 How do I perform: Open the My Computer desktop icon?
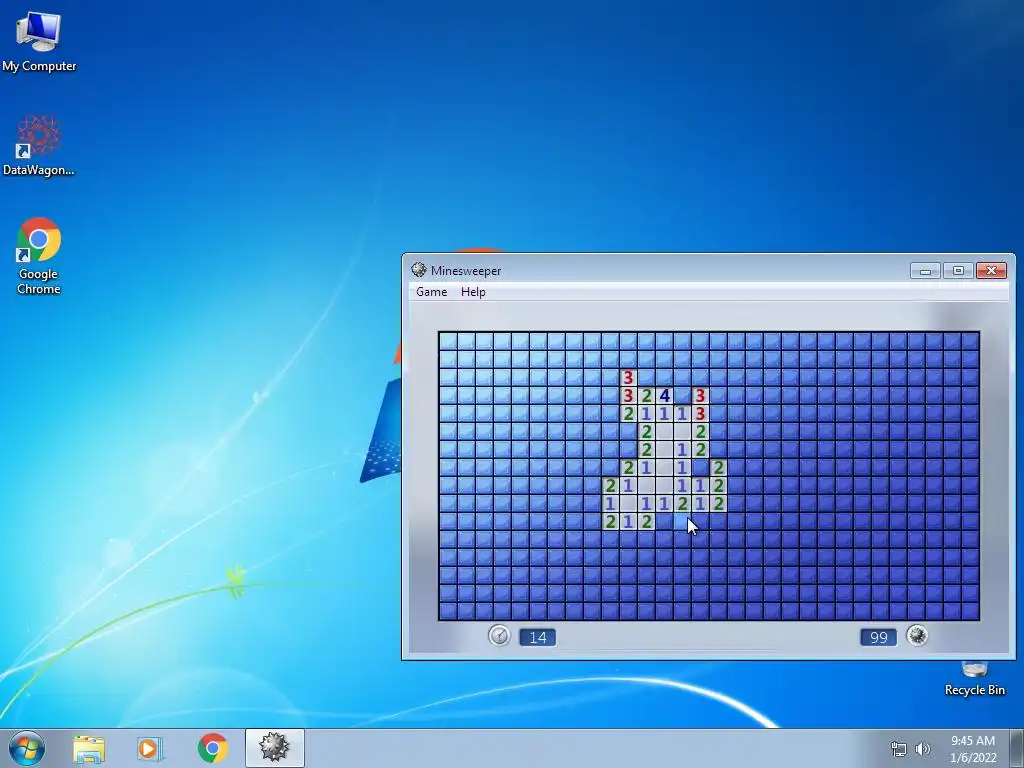coord(39,40)
